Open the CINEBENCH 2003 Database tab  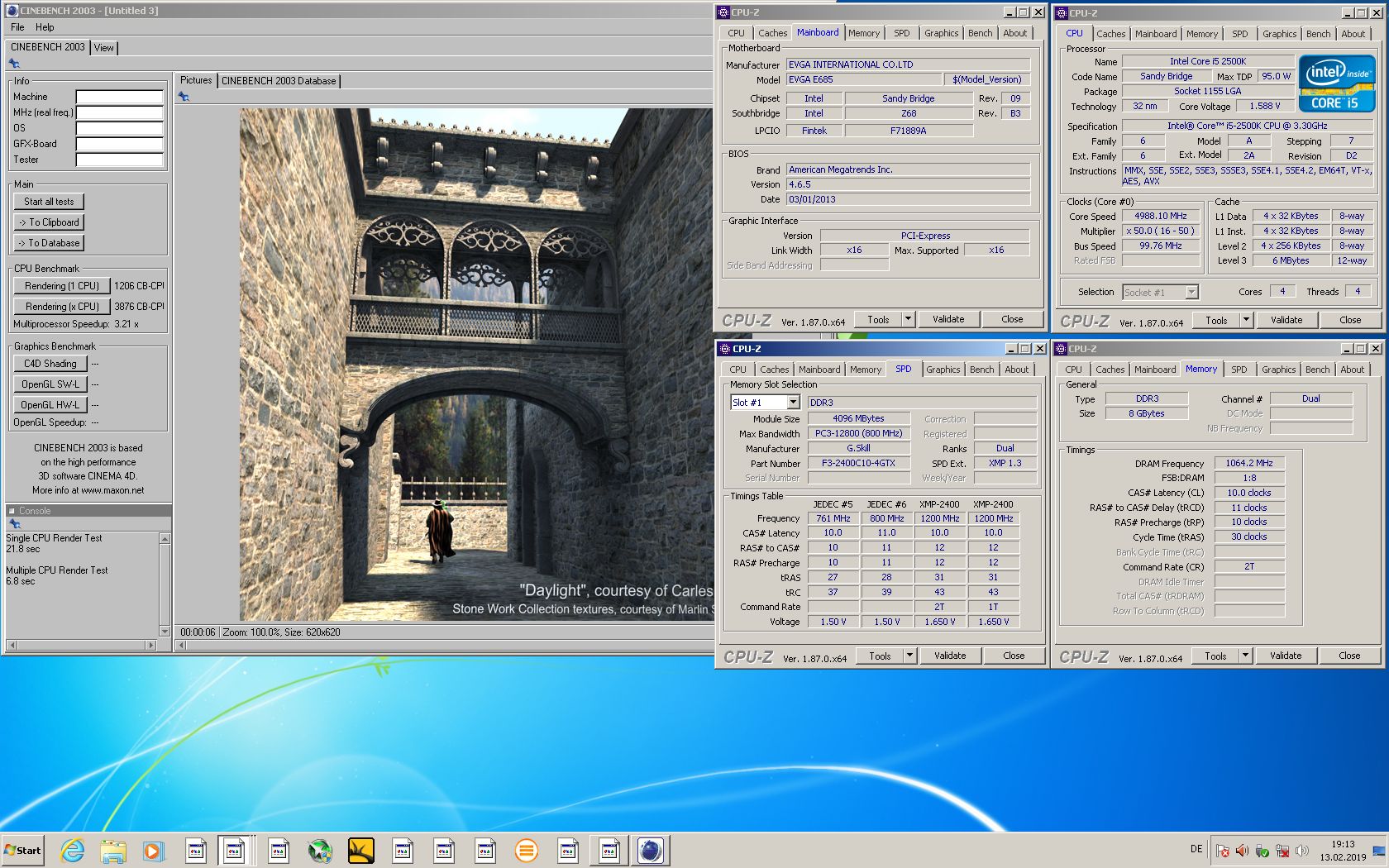pyautogui.click(x=279, y=81)
